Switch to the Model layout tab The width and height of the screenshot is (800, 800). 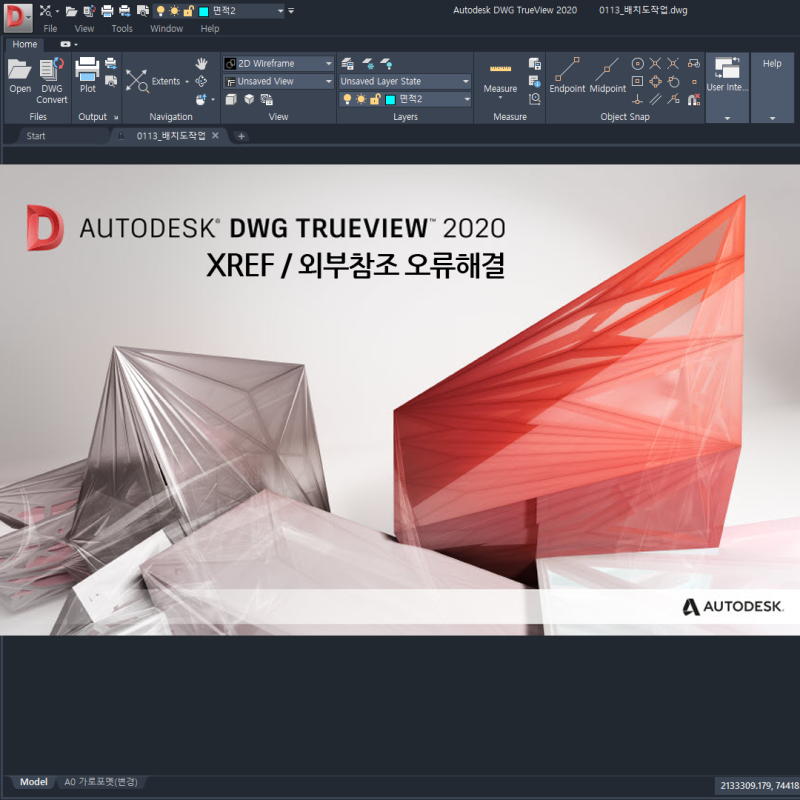[34, 782]
